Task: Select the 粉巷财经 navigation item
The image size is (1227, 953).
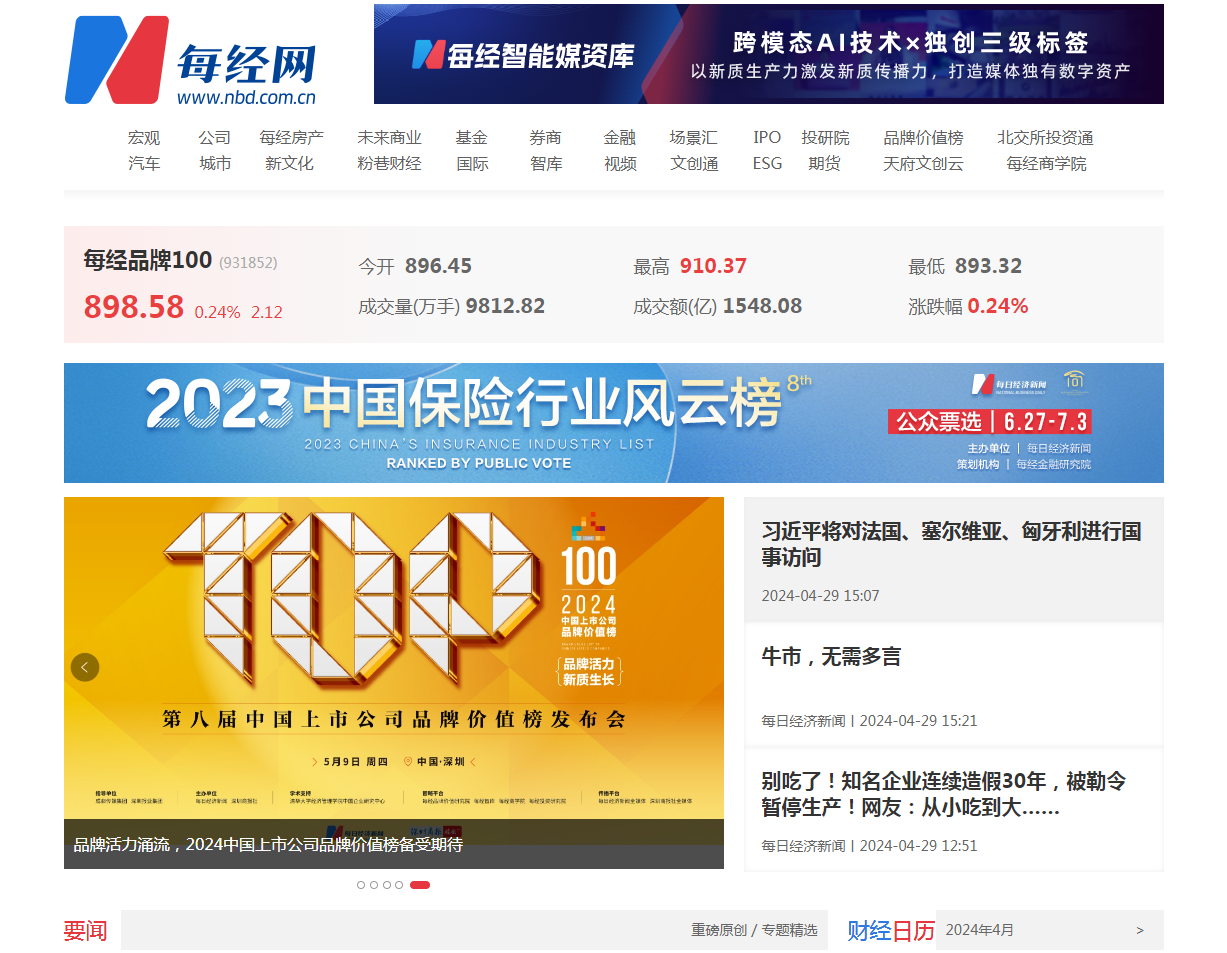Action: coord(390,164)
